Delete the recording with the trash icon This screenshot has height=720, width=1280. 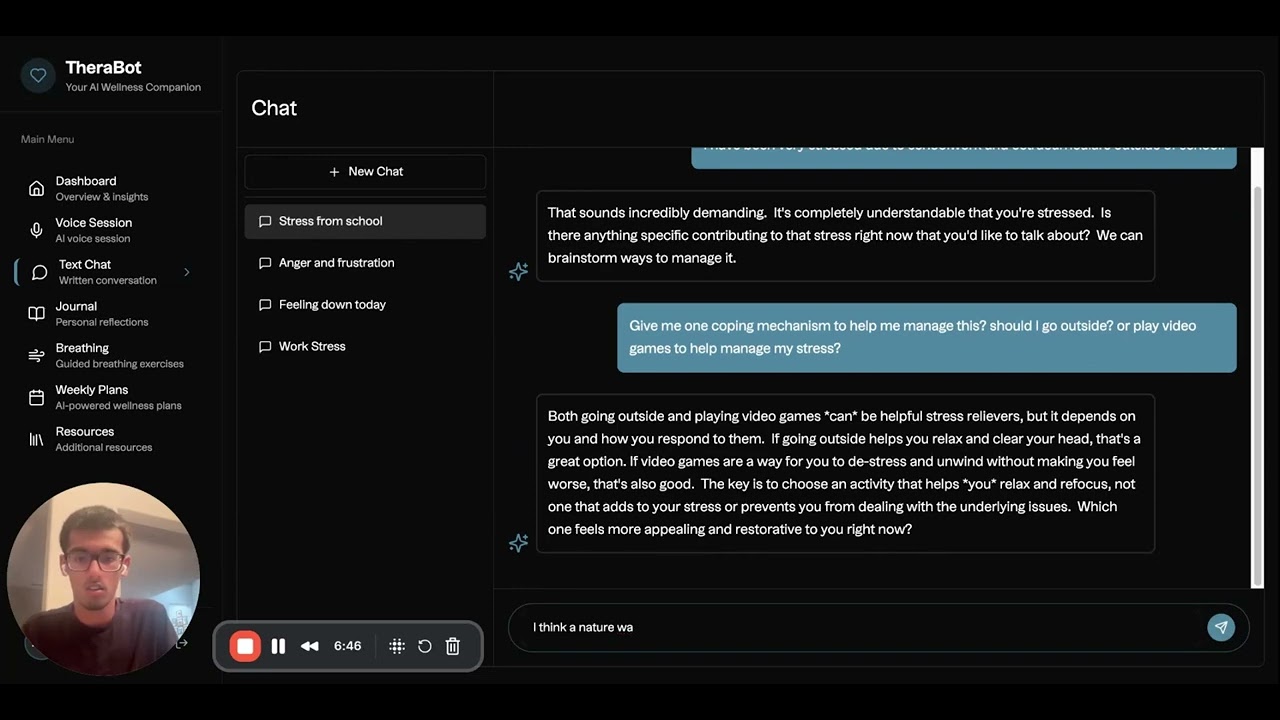pos(453,646)
